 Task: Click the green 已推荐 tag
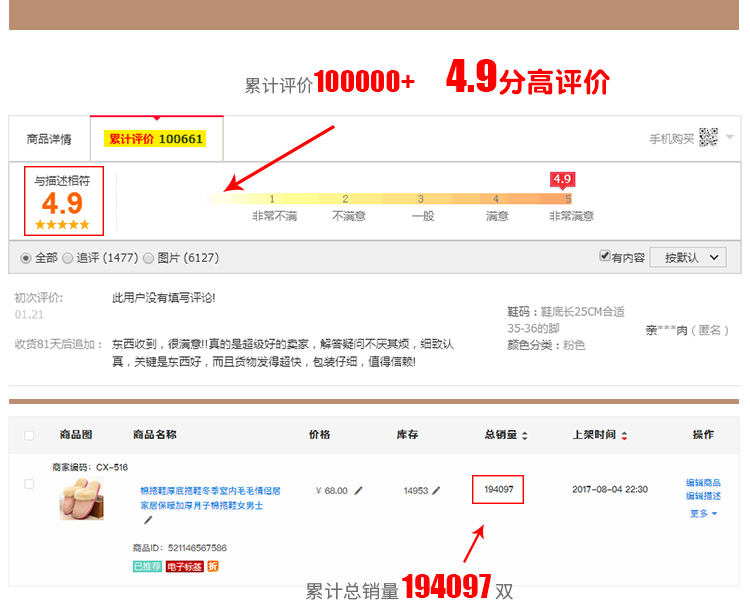click(x=147, y=566)
